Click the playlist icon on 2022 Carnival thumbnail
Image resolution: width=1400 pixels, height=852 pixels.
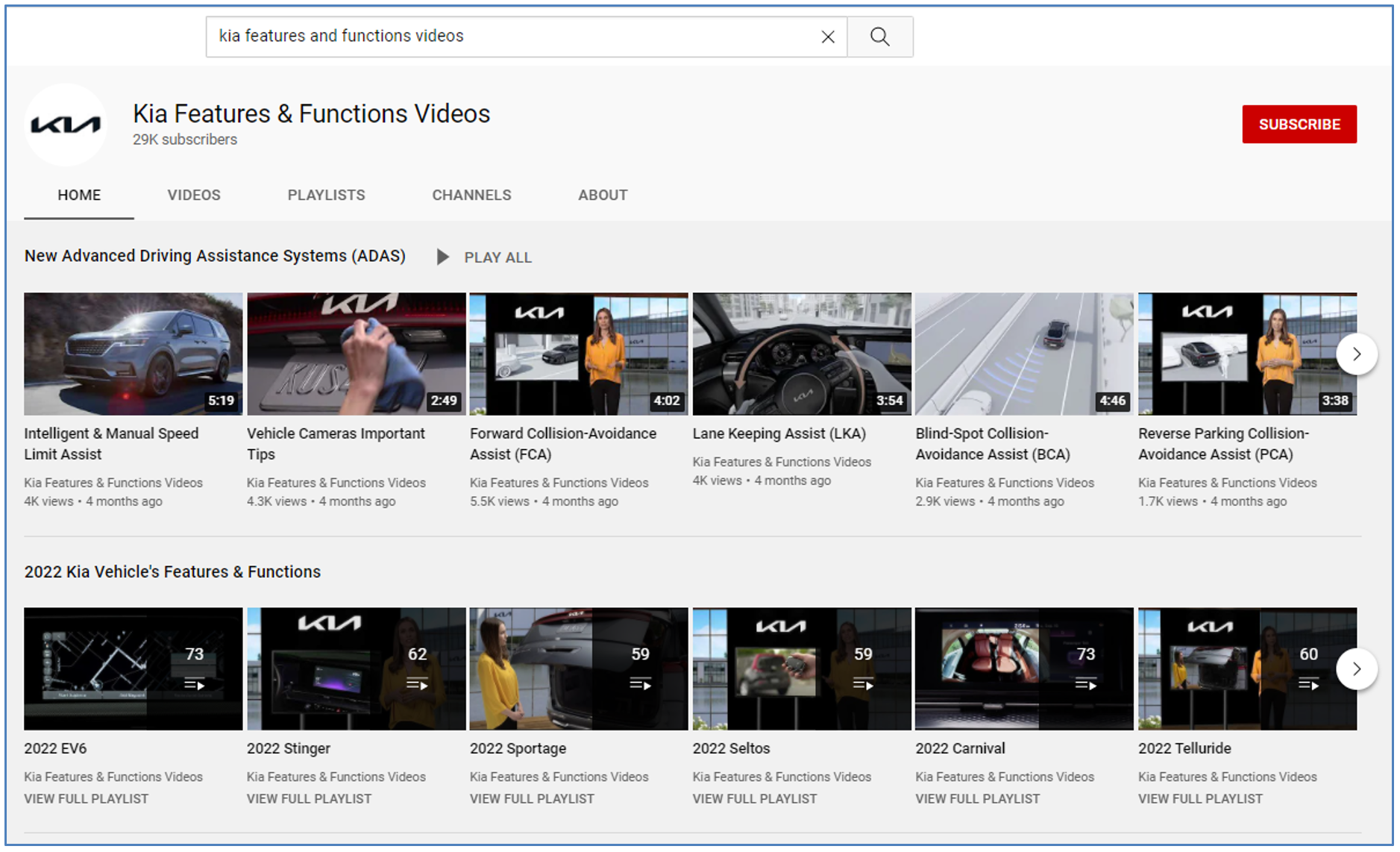(1086, 684)
